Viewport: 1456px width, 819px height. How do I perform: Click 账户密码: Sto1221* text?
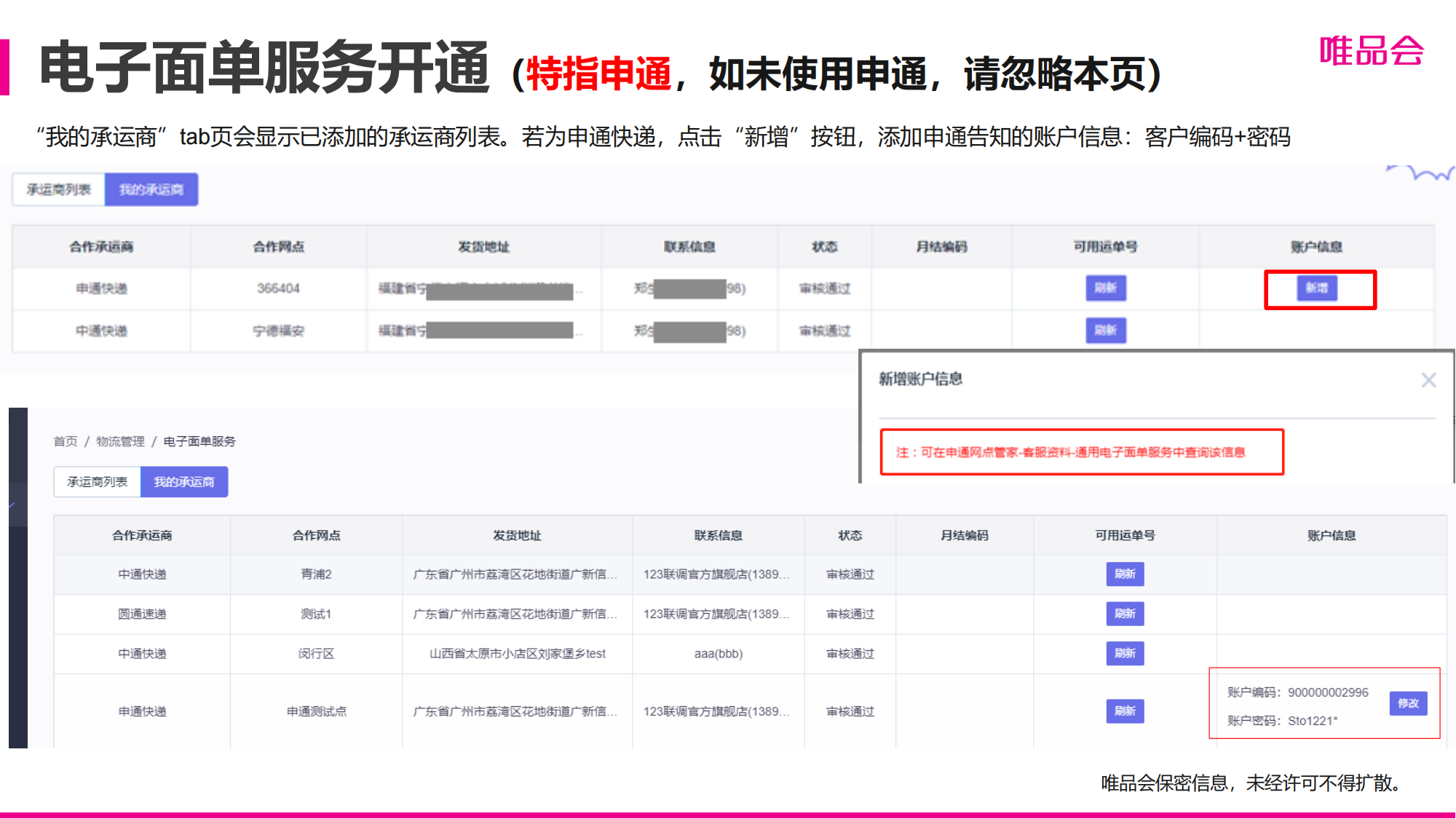point(1283,721)
